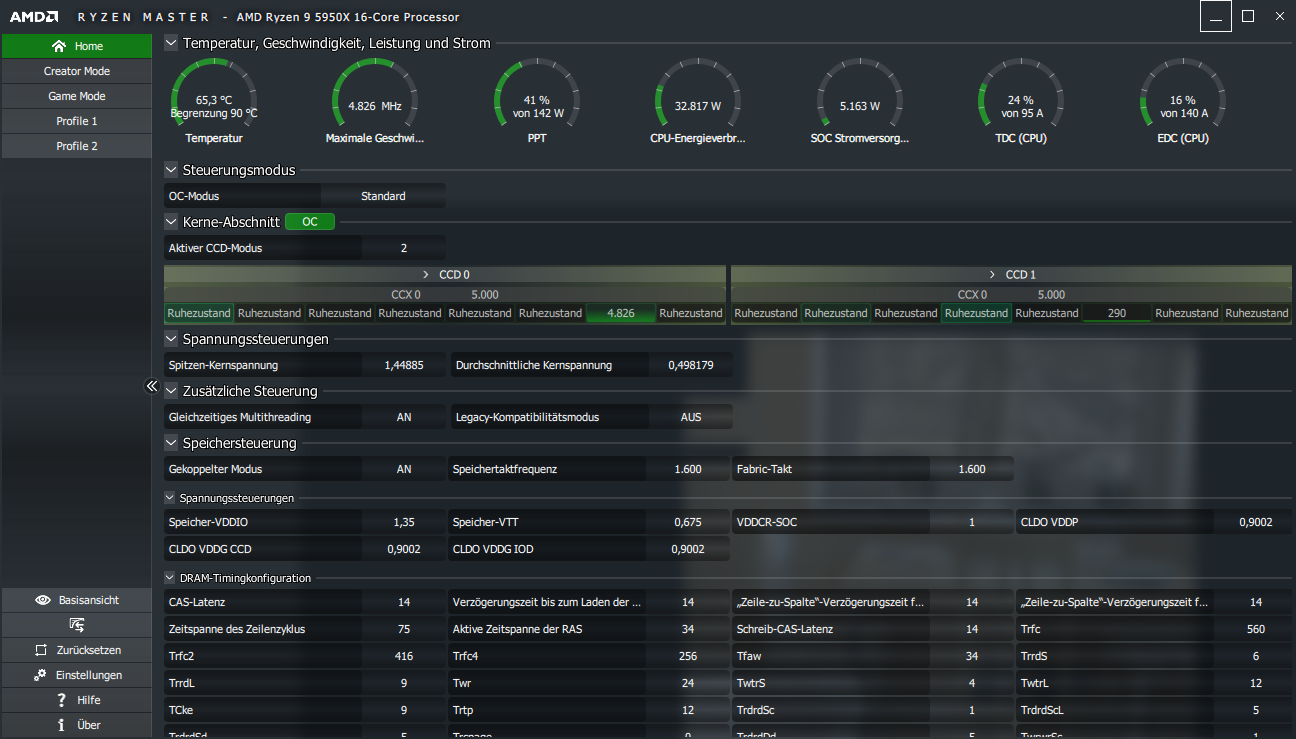
Task: Collapse the sidebar with the double-arrow icon
Action: [152, 386]
